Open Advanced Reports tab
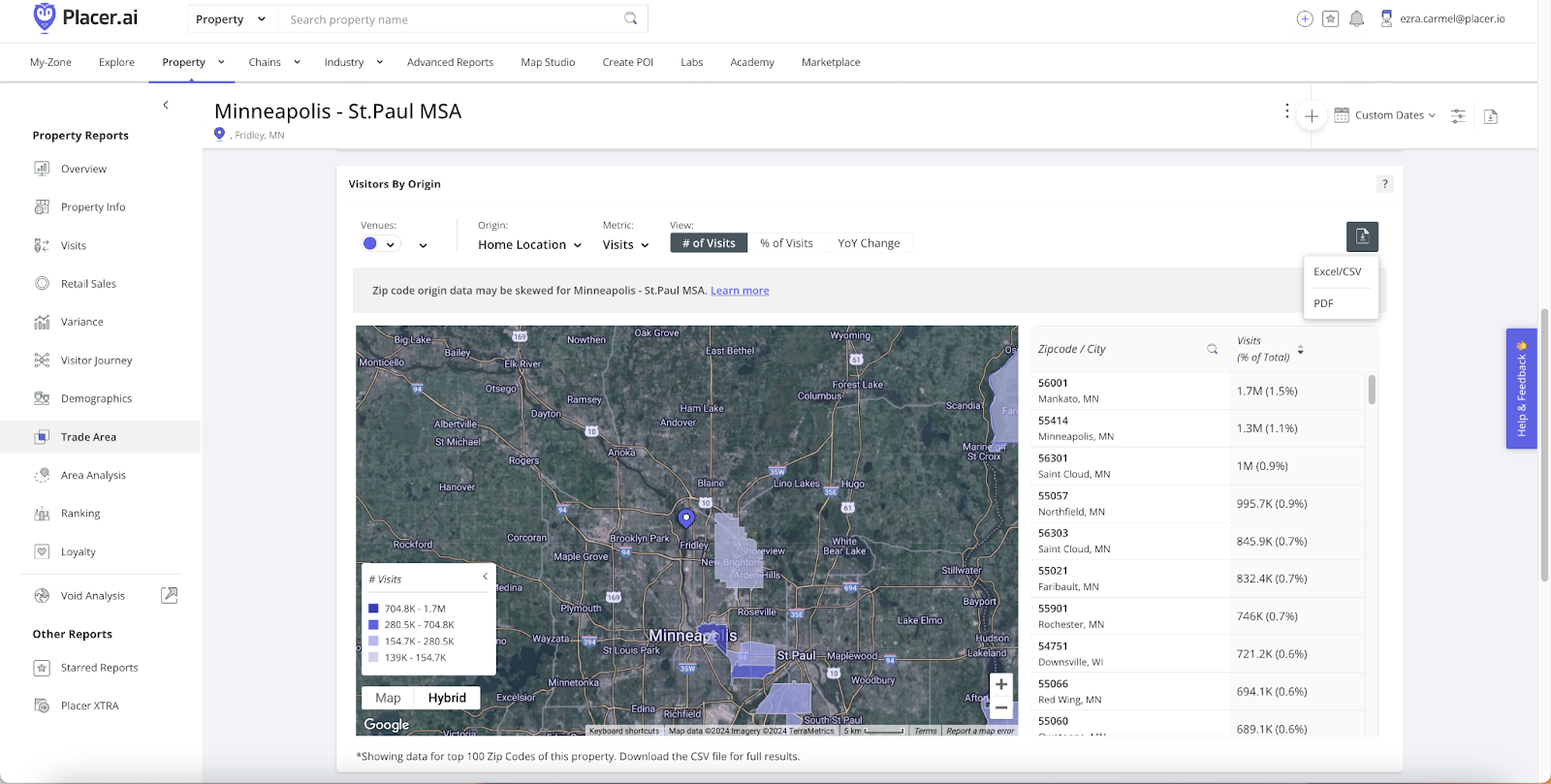 (x=450, y=62)
